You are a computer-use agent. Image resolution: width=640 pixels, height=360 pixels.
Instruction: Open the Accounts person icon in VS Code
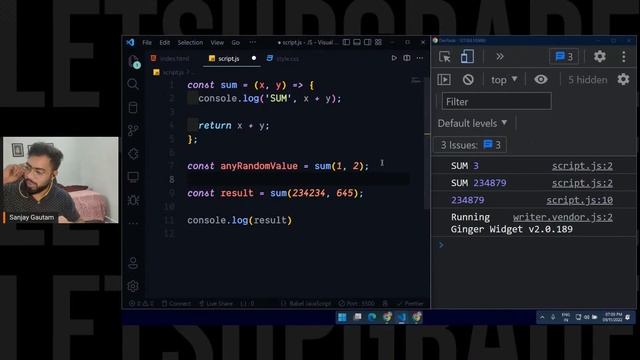133,263
